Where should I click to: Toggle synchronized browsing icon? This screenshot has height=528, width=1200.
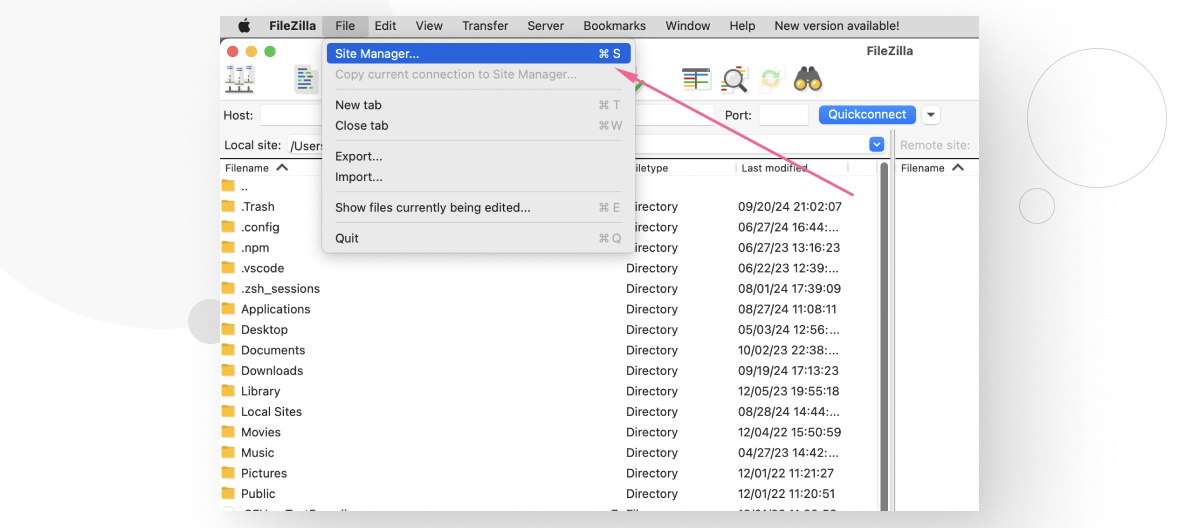770,79
